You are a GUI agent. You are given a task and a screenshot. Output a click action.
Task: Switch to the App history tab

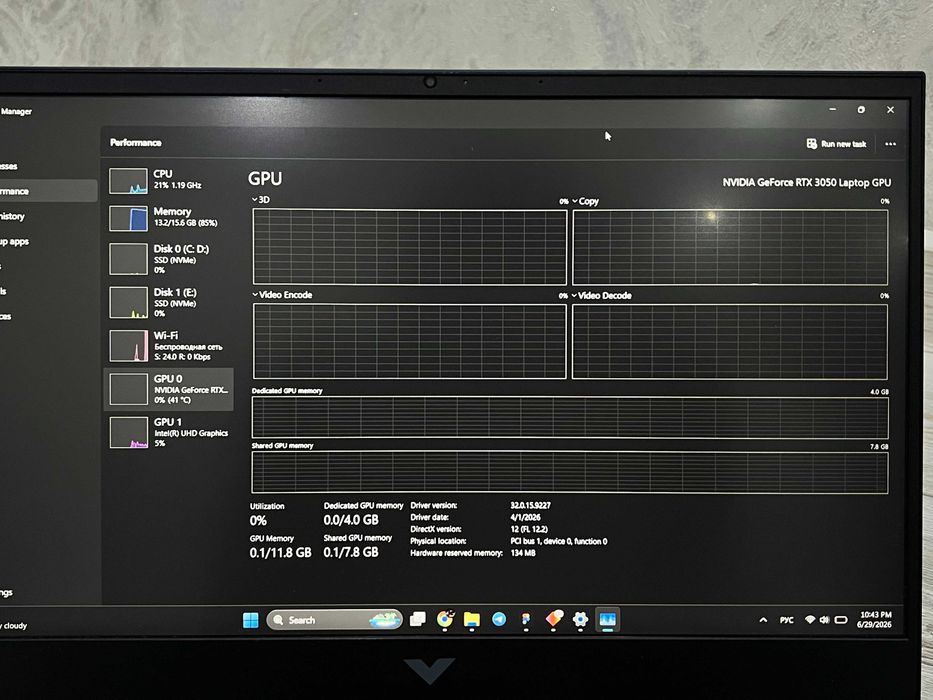(x=12, y=216)
